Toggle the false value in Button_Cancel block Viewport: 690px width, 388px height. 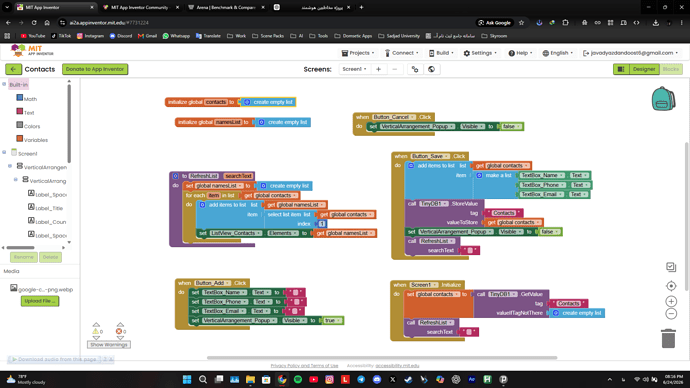[511, 127]
